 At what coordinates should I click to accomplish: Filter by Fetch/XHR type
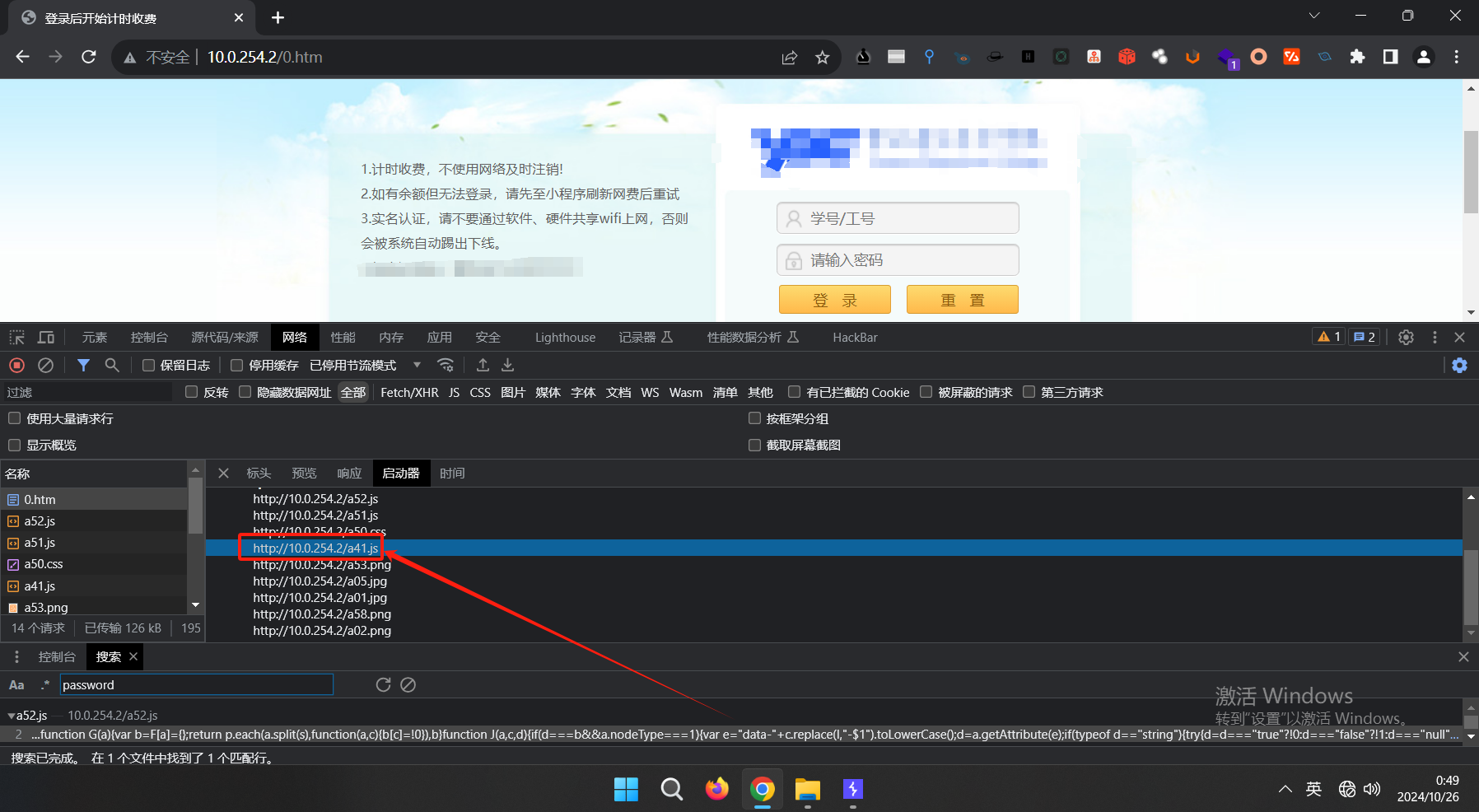click(409, 392)
